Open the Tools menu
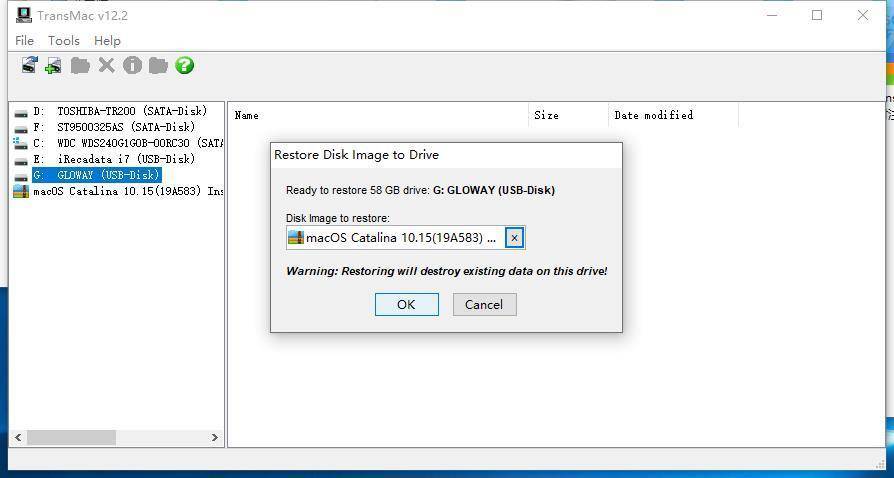Image resolution: width=894 pixels, height=478 pixels. coord(63,40)
